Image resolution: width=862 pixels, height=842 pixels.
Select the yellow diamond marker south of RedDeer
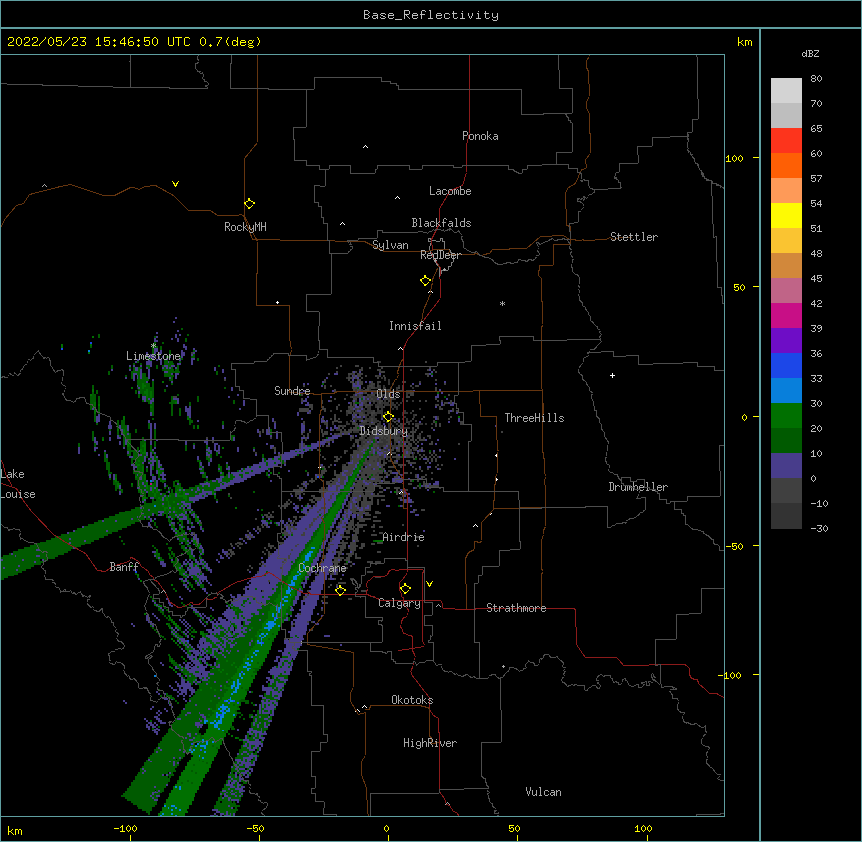[425, 281]
